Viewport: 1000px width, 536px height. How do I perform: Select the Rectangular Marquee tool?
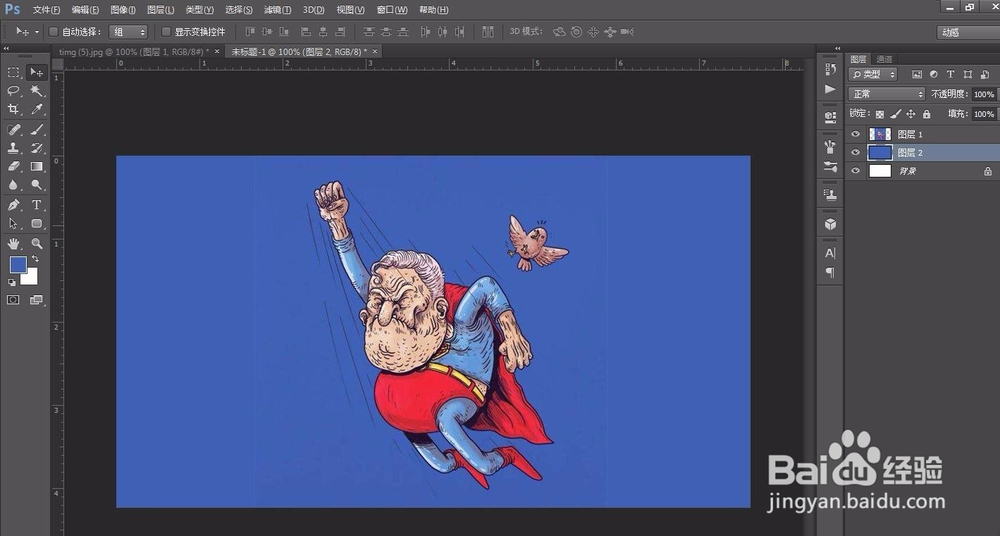pos(13,73)
